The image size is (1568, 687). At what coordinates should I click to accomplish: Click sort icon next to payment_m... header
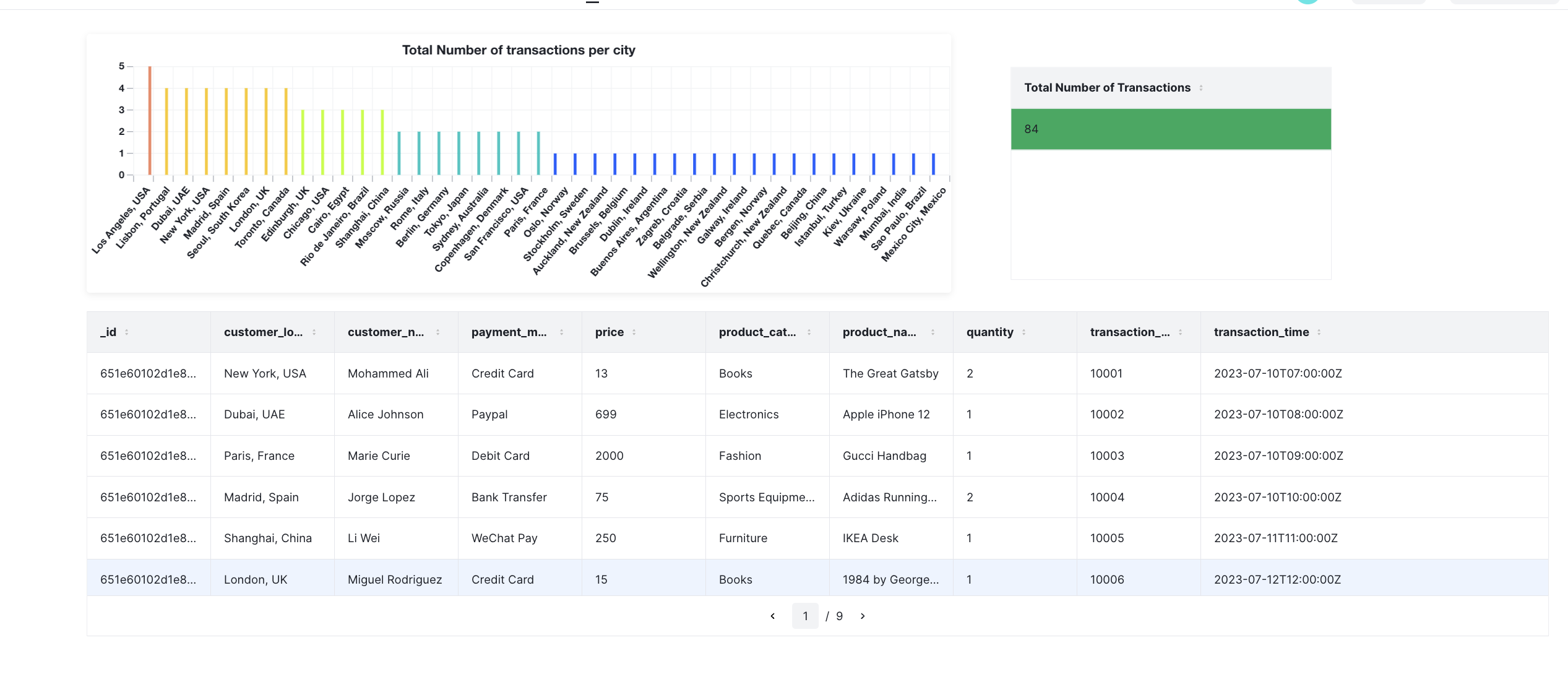tap(561, 332)
